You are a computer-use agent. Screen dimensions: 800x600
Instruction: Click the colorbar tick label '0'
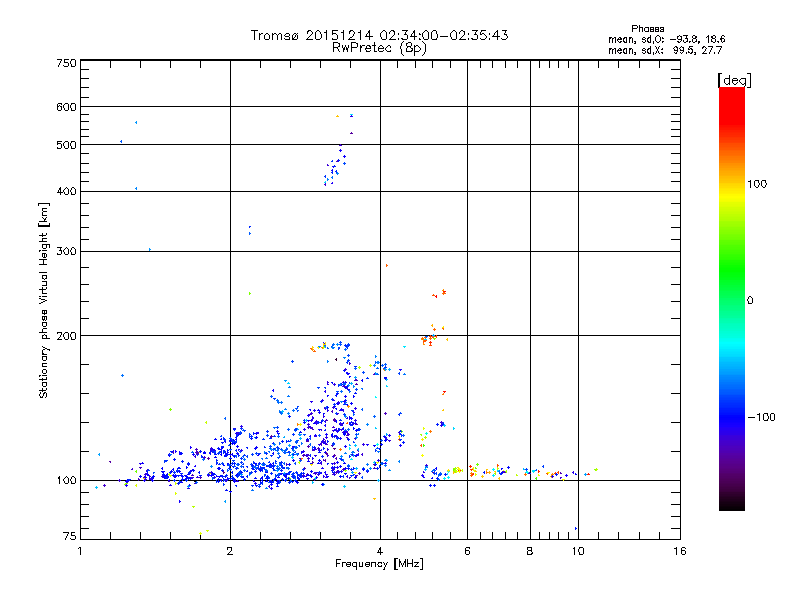750,301
